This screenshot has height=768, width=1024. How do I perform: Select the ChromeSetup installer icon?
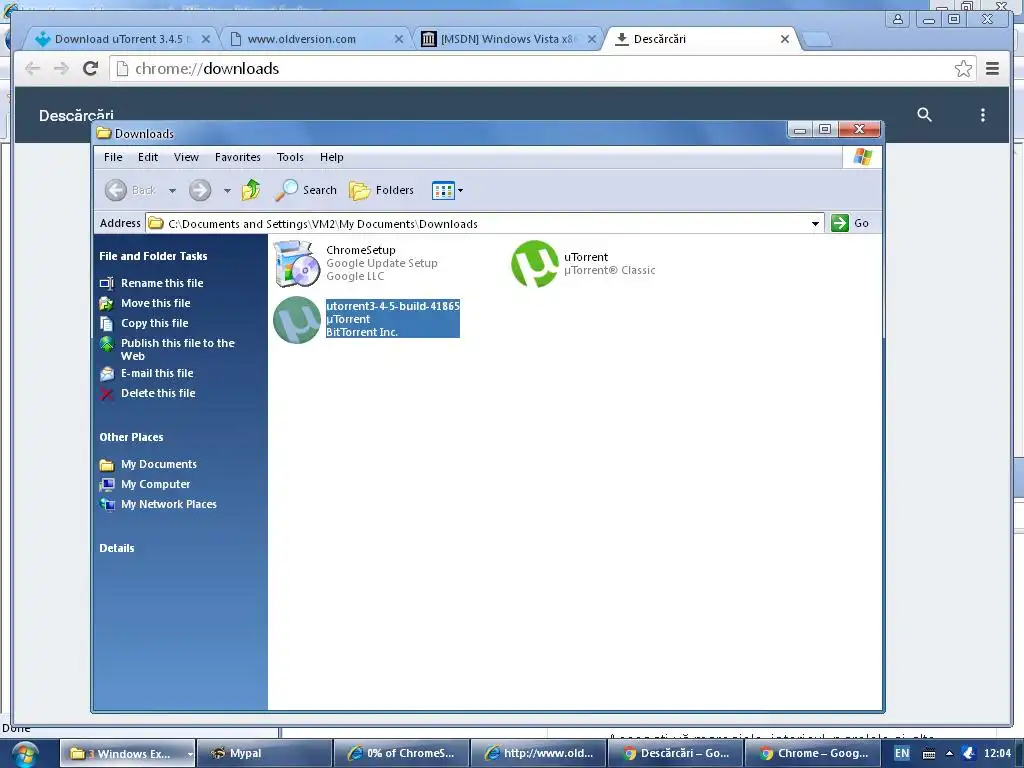(296, 263)
